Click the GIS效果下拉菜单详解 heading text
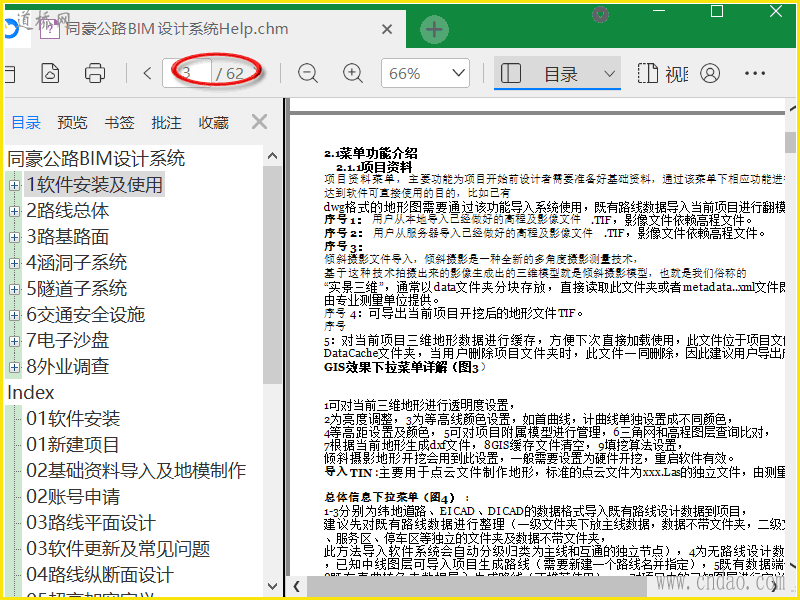Viewport: 800px width, 600px height. pos(385,367)
